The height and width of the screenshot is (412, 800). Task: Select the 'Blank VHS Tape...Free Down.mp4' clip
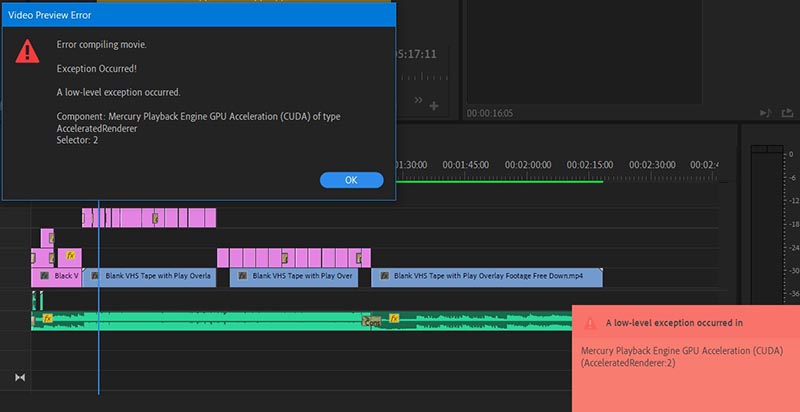(x=487, y=277)
